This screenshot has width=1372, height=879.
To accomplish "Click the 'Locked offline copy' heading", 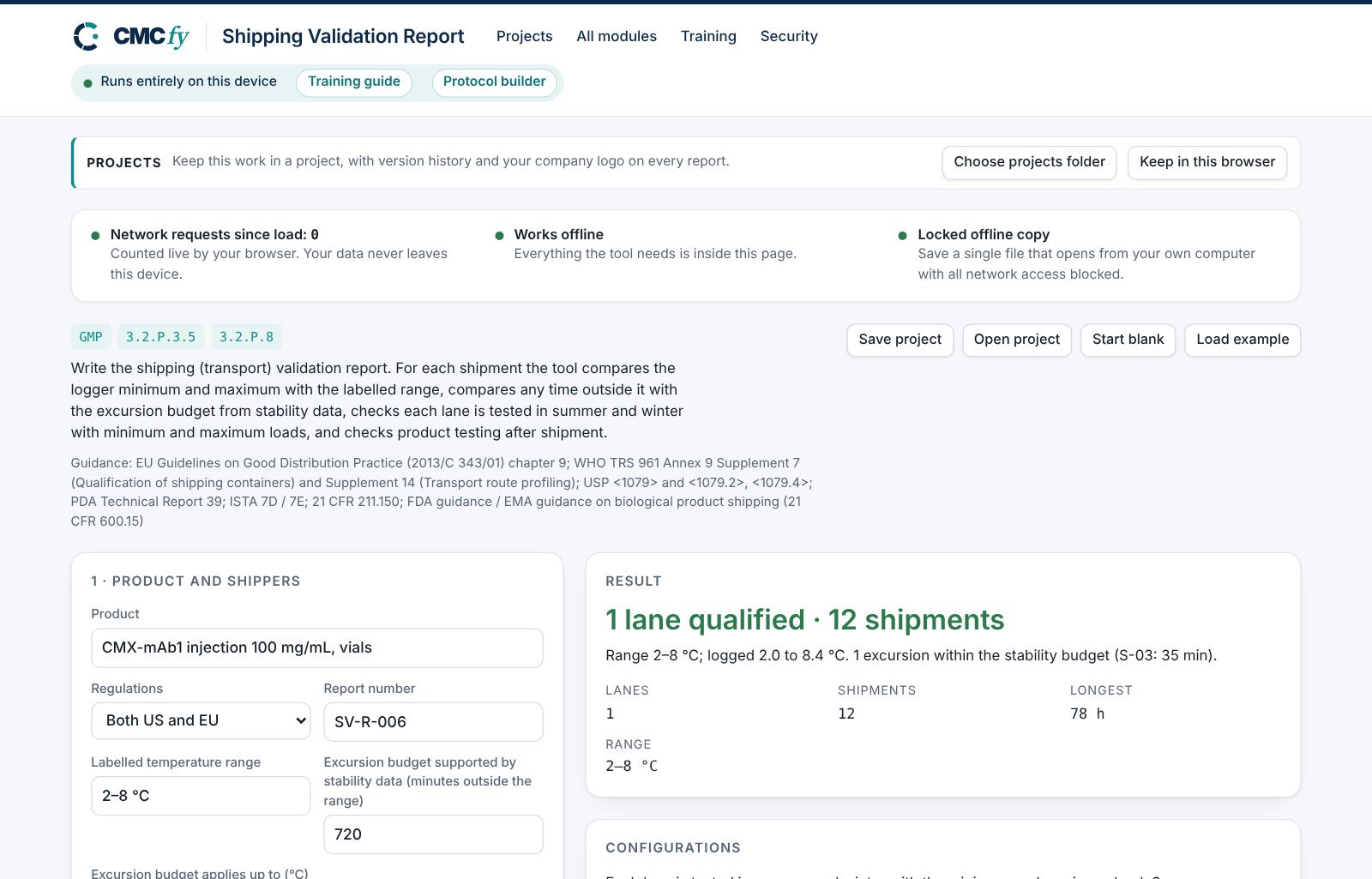I will pyautogui.click(x=984, y=234).
